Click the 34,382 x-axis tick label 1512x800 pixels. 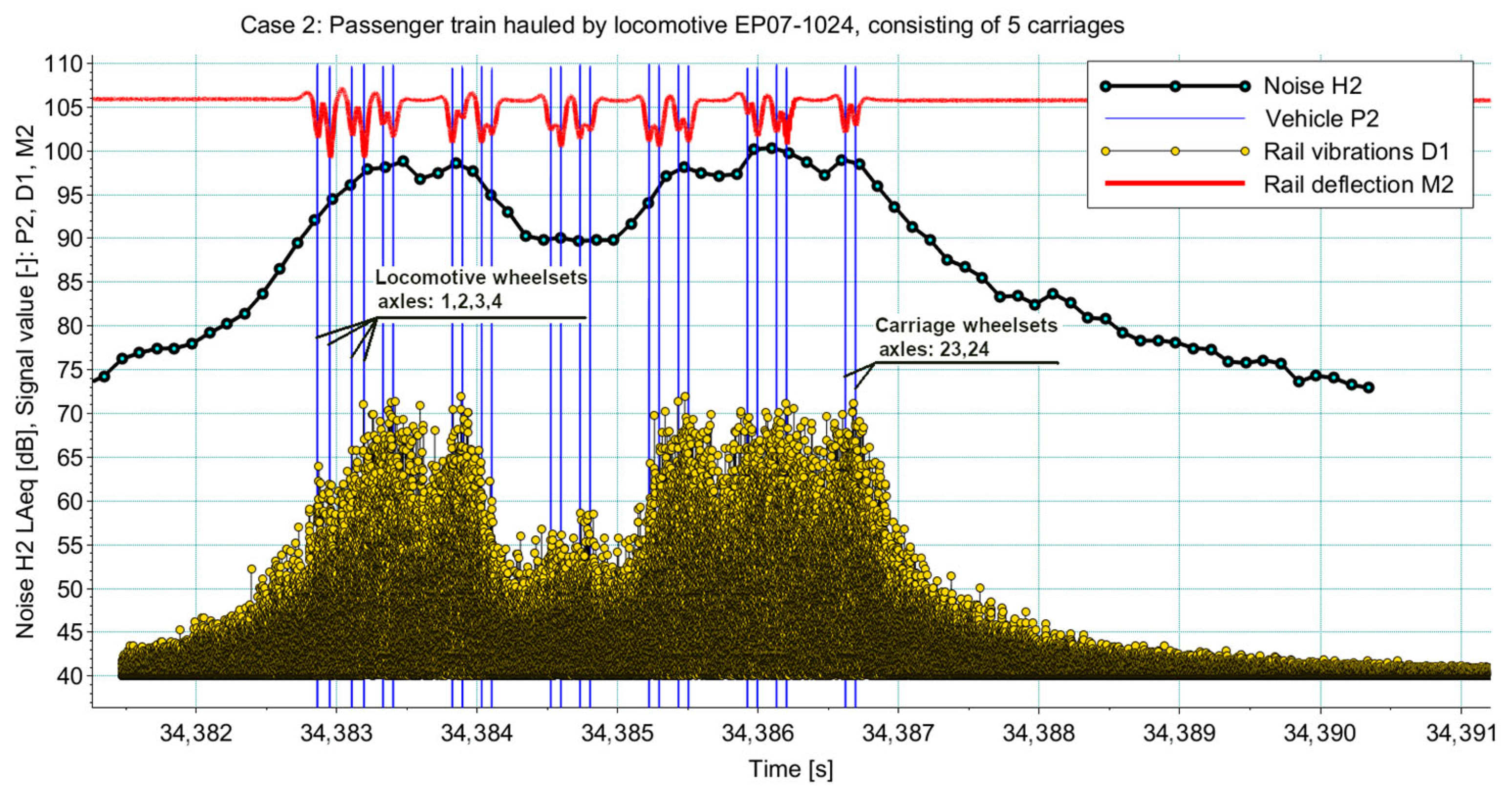(195, 733)
